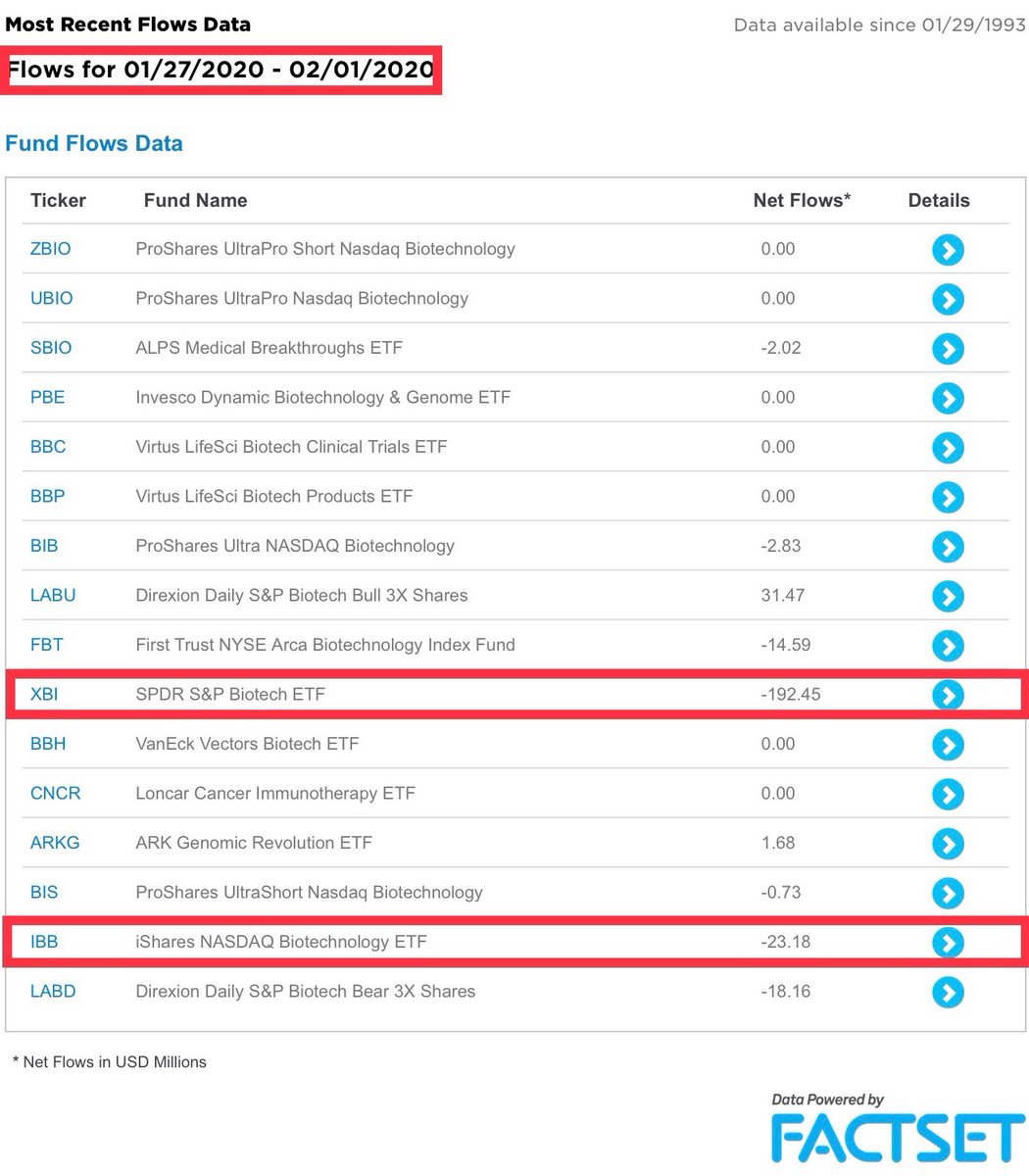The height and width of the screenshot is (1176, 1029).
Task: Open details arrow for XBI row
Action: pos(948,695)
